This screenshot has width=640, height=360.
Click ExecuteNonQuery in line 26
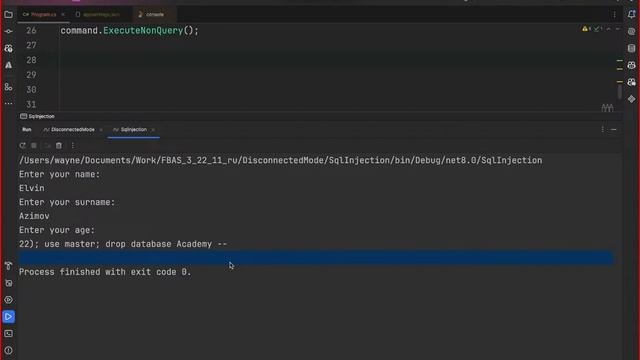pyautogui.click(x=143, y=31)
